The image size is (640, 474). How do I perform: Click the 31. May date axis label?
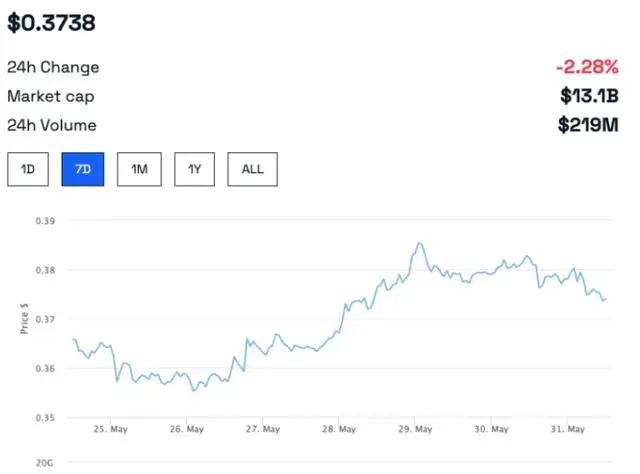click(567, 430)
